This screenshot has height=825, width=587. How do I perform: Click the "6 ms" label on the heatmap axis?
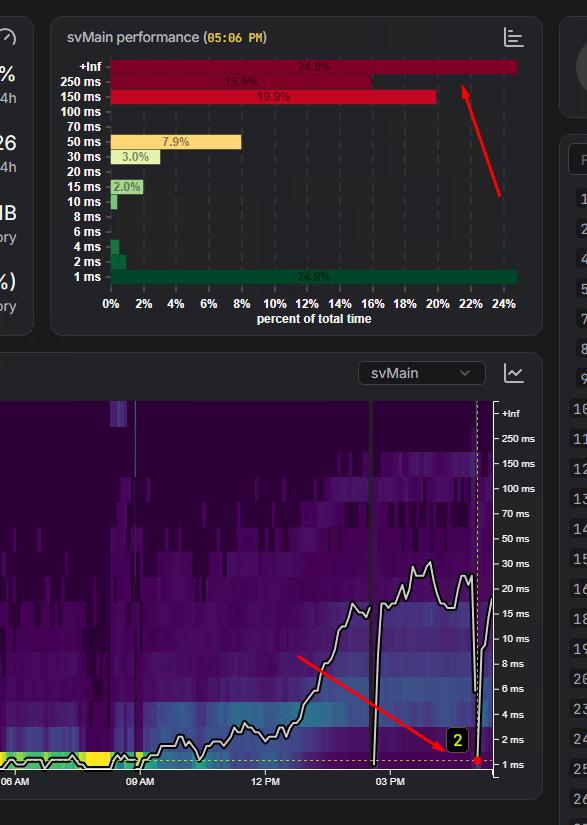point(513,689)
